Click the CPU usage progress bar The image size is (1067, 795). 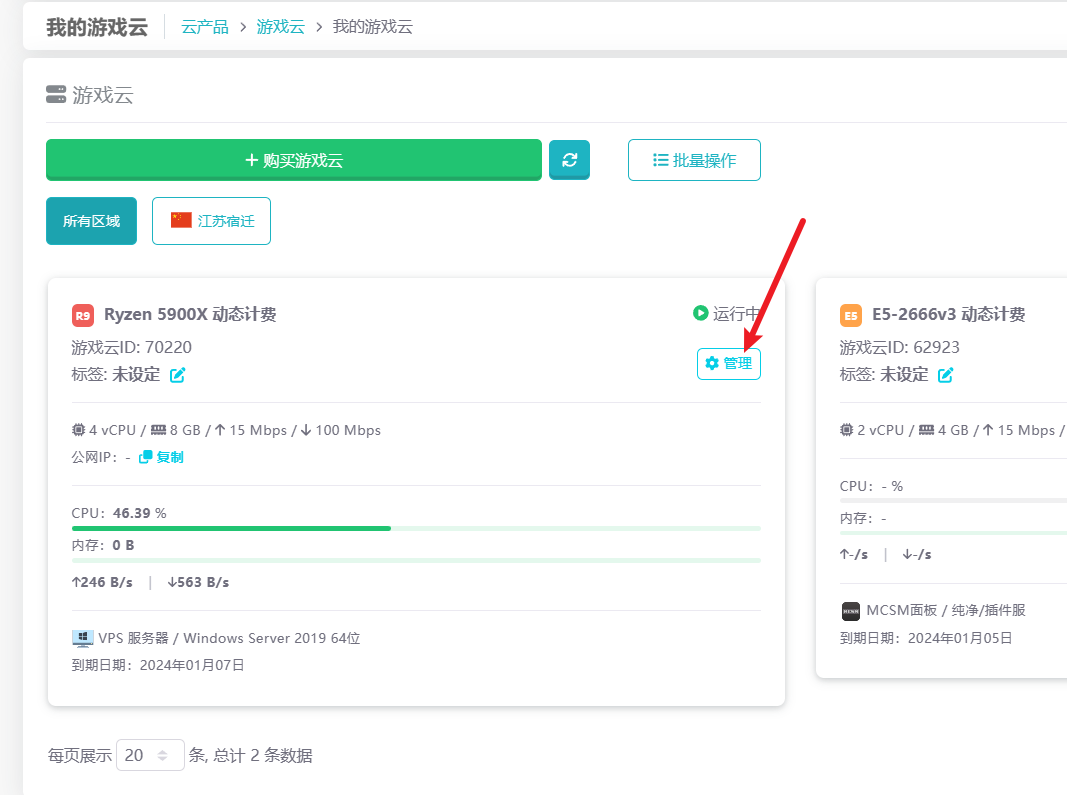click(415, 528)
